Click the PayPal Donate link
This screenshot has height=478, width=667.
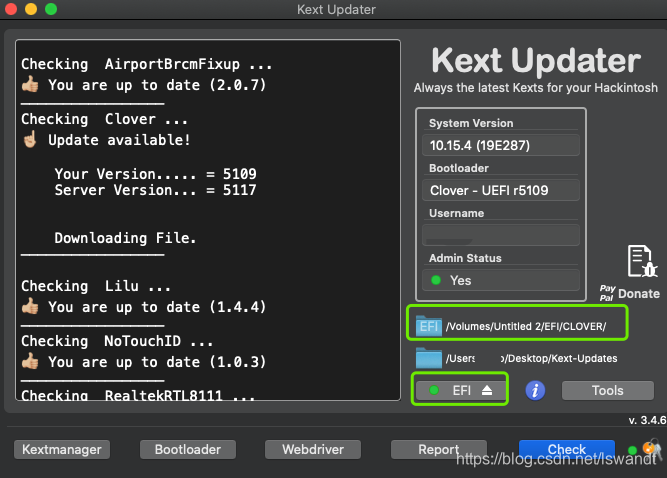(630, 293)
